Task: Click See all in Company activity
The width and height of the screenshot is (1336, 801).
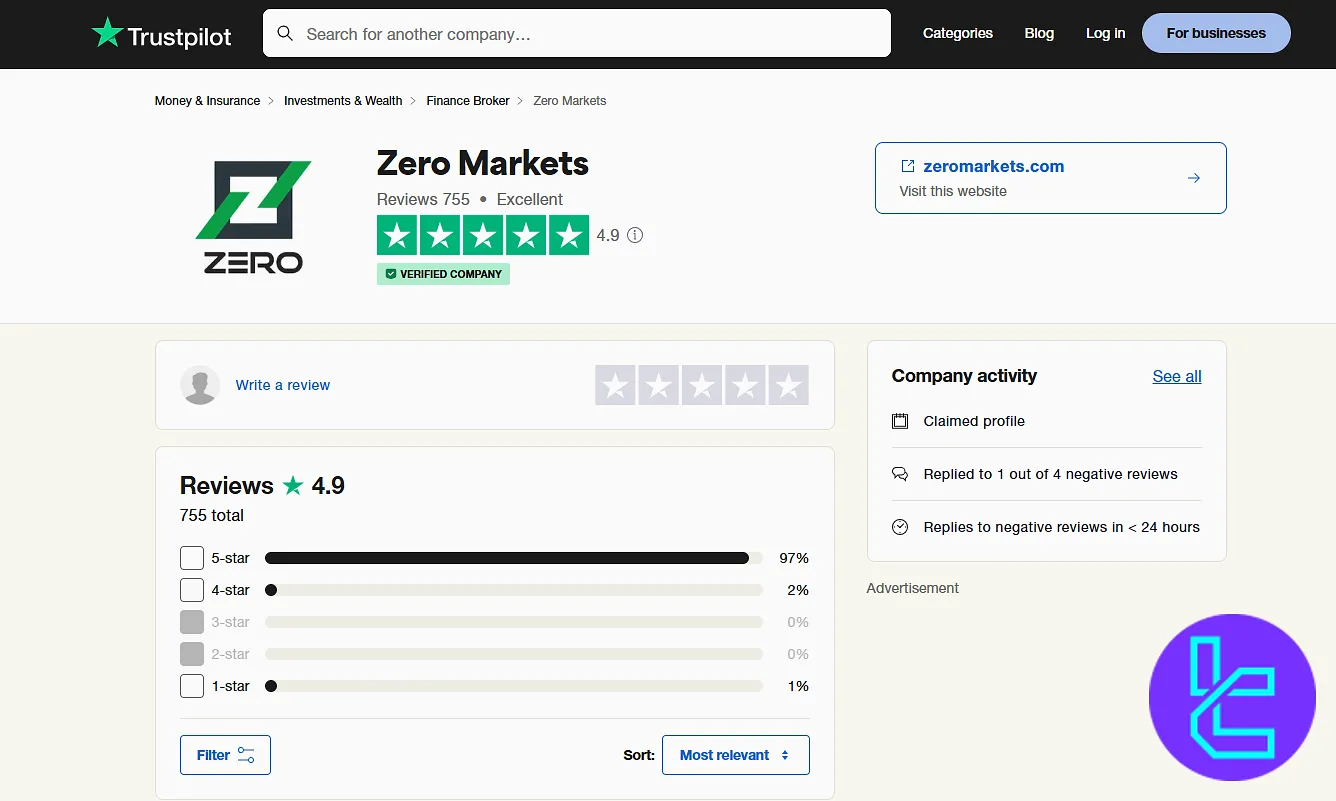Action: pos(1177,376)
